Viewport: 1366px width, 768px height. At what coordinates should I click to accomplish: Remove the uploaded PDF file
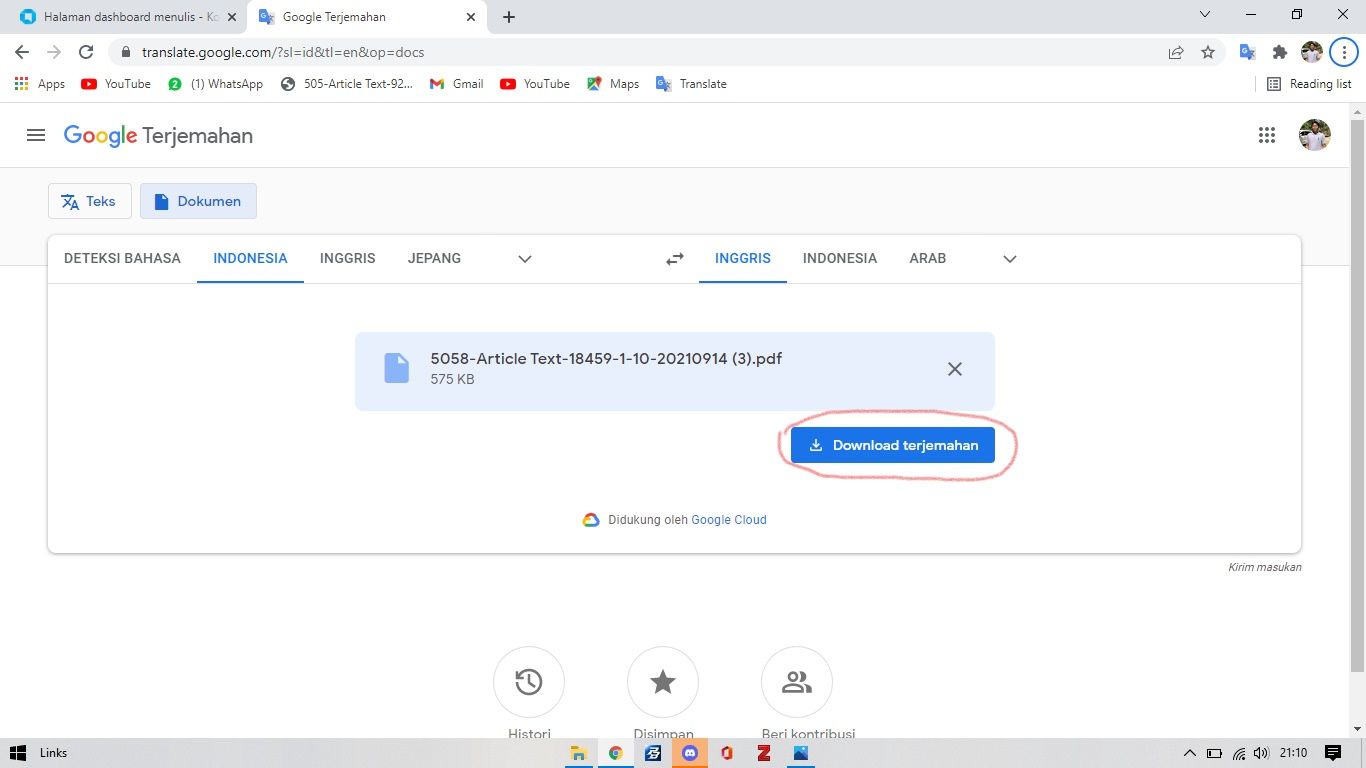(x=955, y=369)
